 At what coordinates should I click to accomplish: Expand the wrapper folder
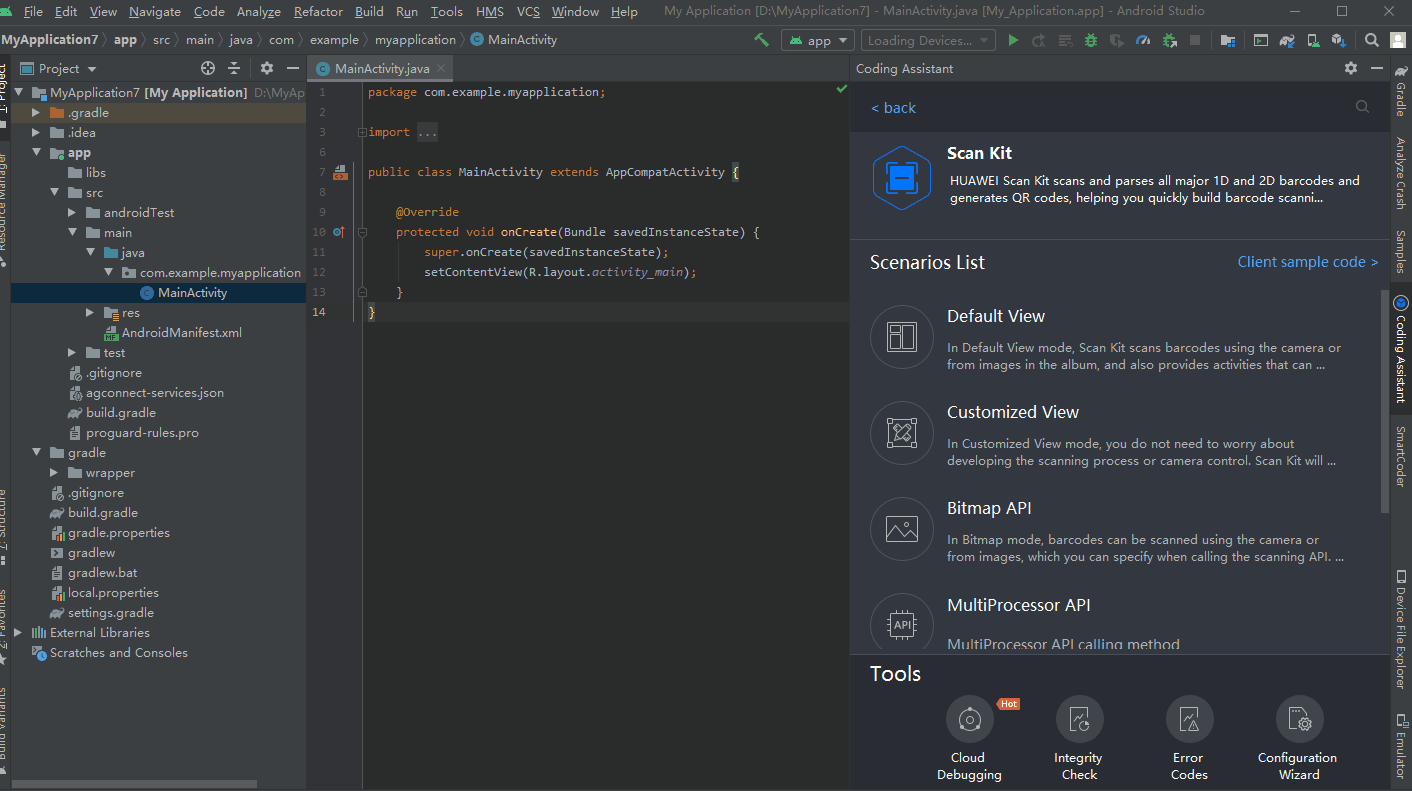(55, 473)
